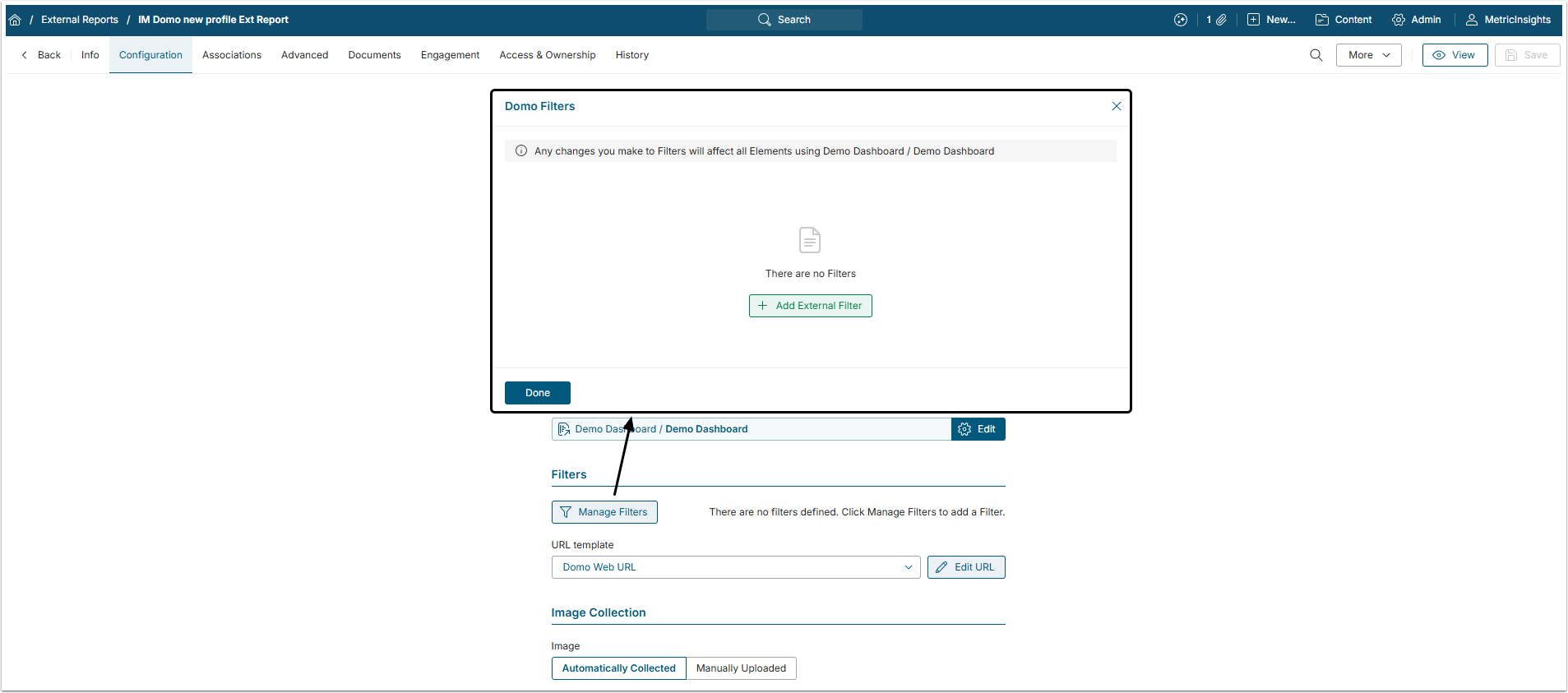1568x693 pixels.
Task: Open Access & Ownership tab
Action: coord(548,55)
